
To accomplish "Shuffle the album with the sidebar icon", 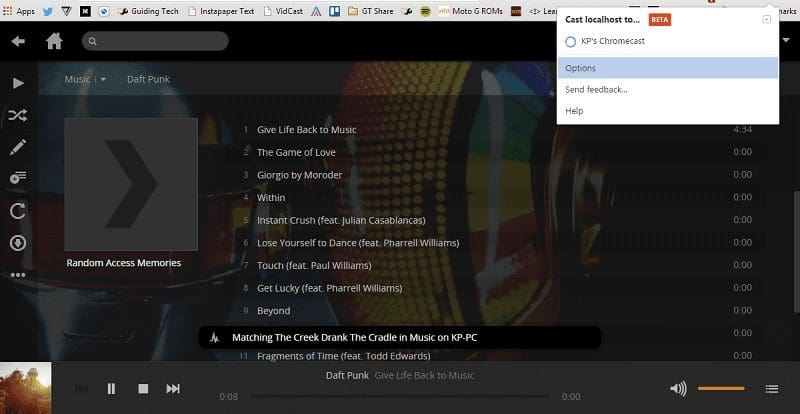I will pos(18,115).
